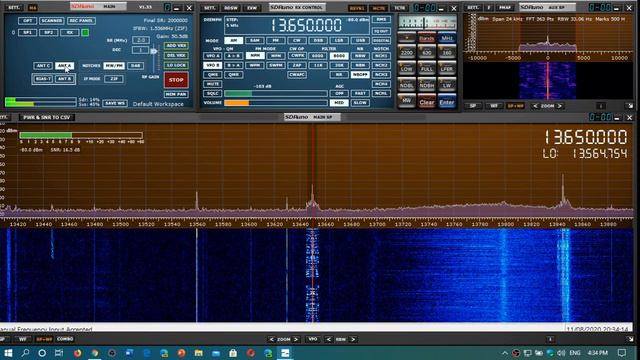
Task: Toggle the DAB notch filter
Action: [x=136, y=65]
